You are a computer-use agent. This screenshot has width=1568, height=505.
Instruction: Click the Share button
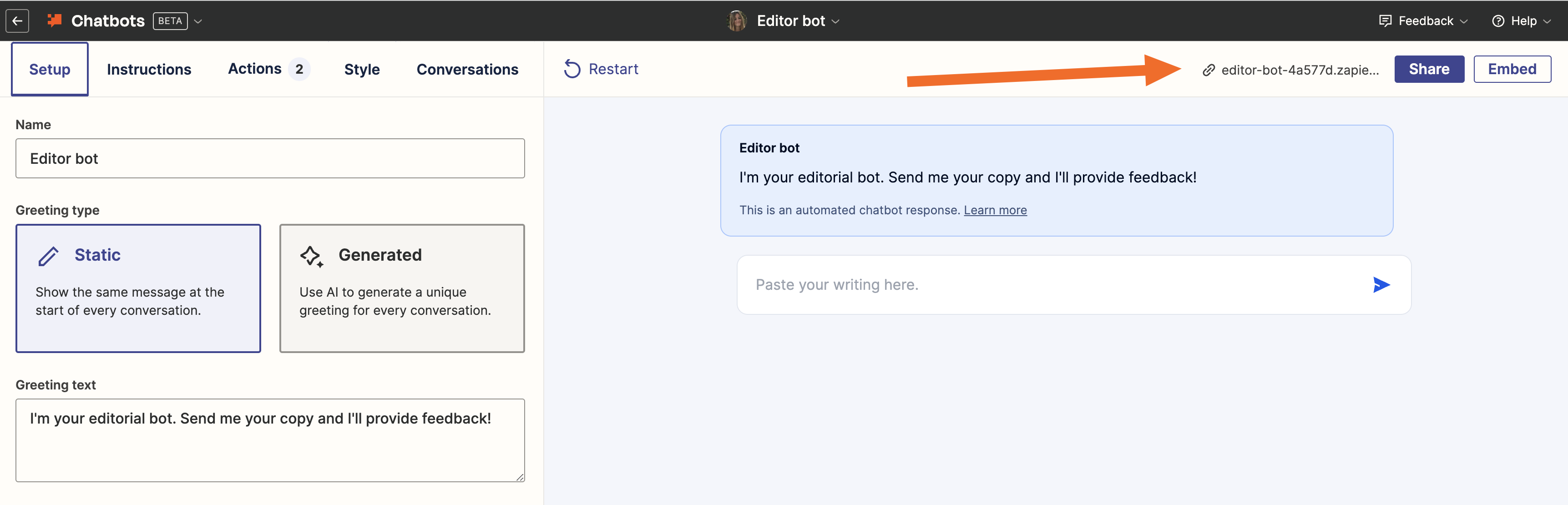[1429, 69]
